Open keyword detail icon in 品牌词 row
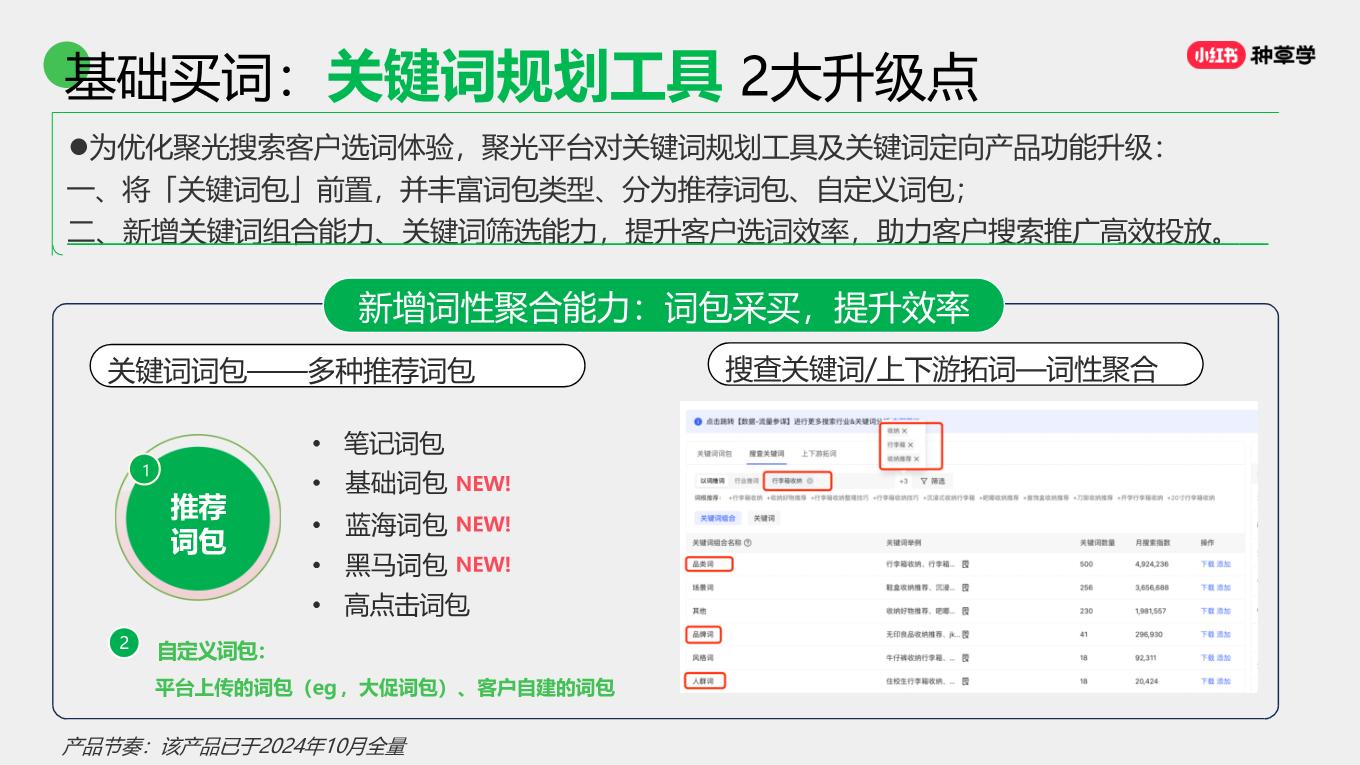Image resolution: width=1360 pixels, height=765 pixels. point(965,635)
